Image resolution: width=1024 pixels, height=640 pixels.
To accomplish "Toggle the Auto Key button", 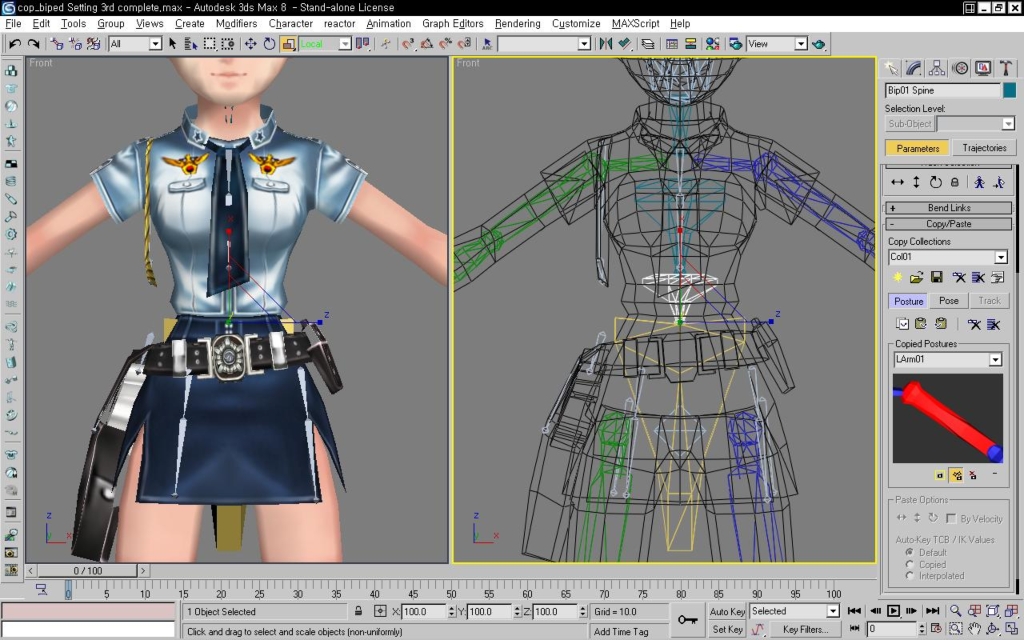I will 727,611.
